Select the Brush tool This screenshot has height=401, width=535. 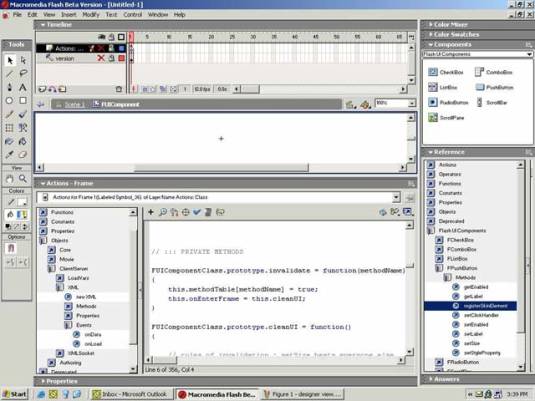pos(23,114)
